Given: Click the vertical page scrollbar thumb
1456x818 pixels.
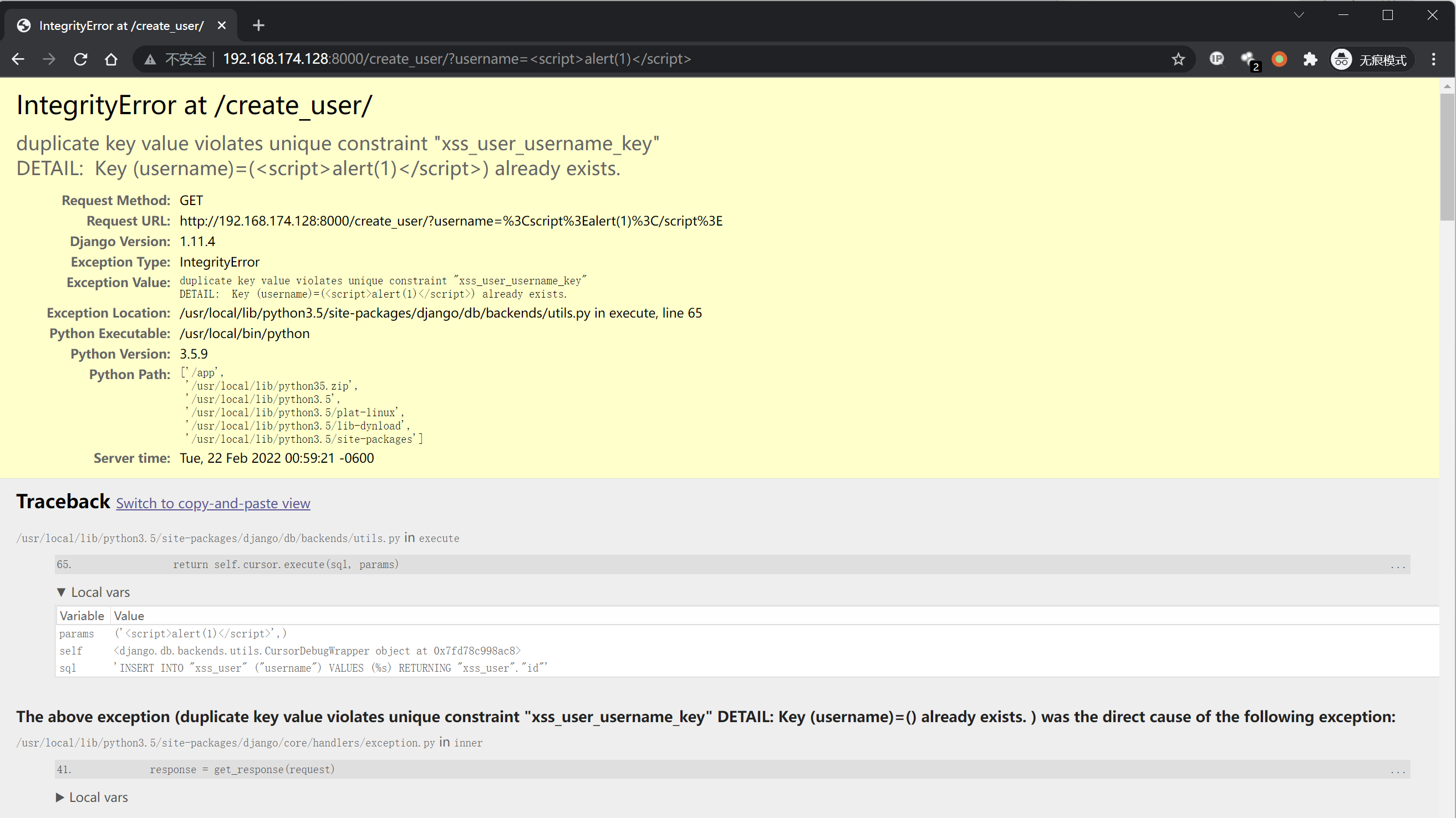Looking at the screenshot, I should click(1447, 158).
